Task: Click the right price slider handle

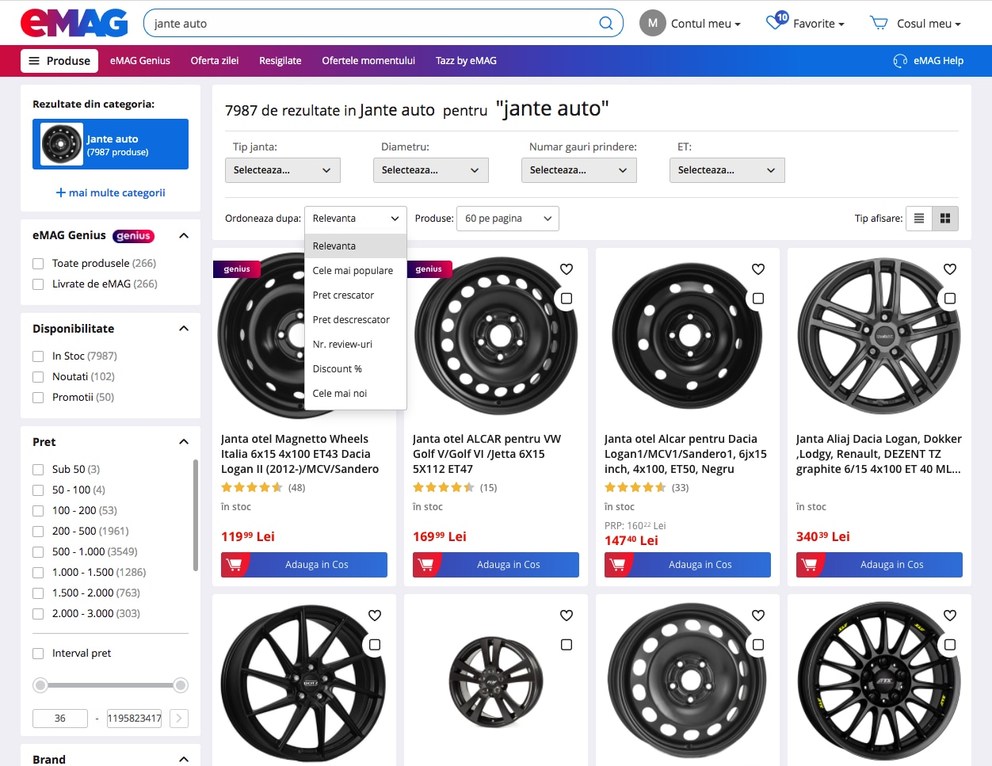Action: click(181, 685)
